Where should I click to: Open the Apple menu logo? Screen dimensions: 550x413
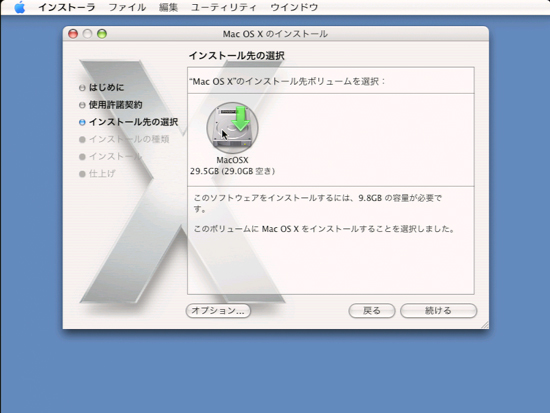click(20, 7)
